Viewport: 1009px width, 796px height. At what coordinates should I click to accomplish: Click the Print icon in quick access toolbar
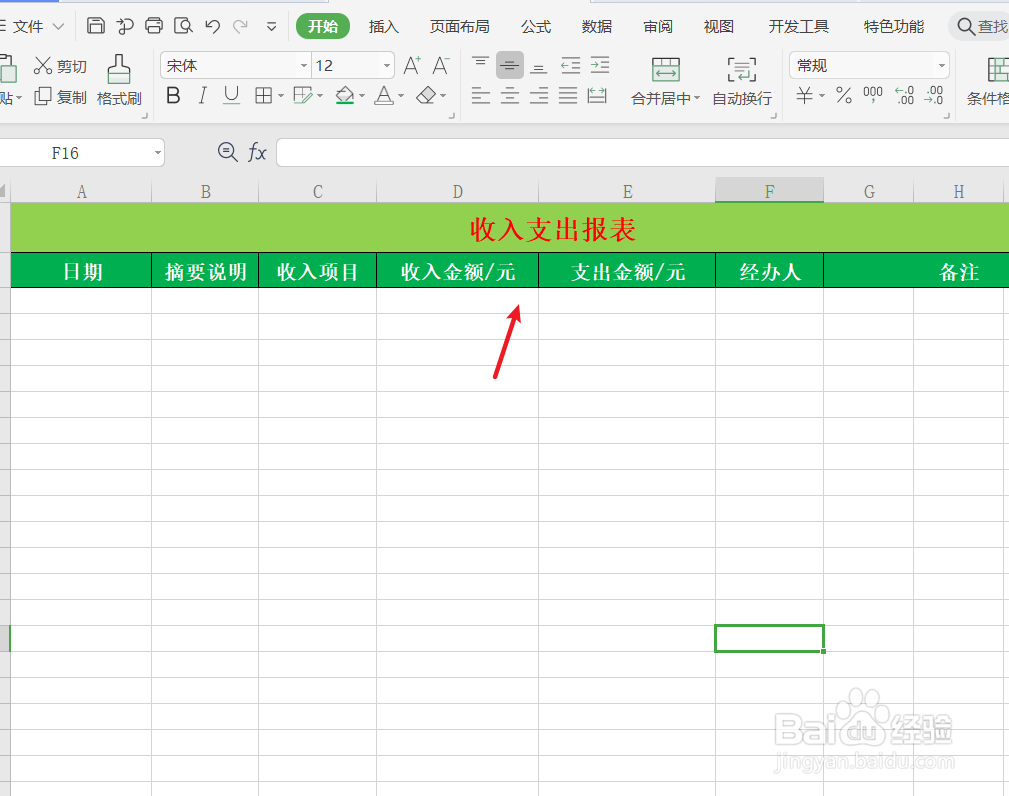click(153, 25)
